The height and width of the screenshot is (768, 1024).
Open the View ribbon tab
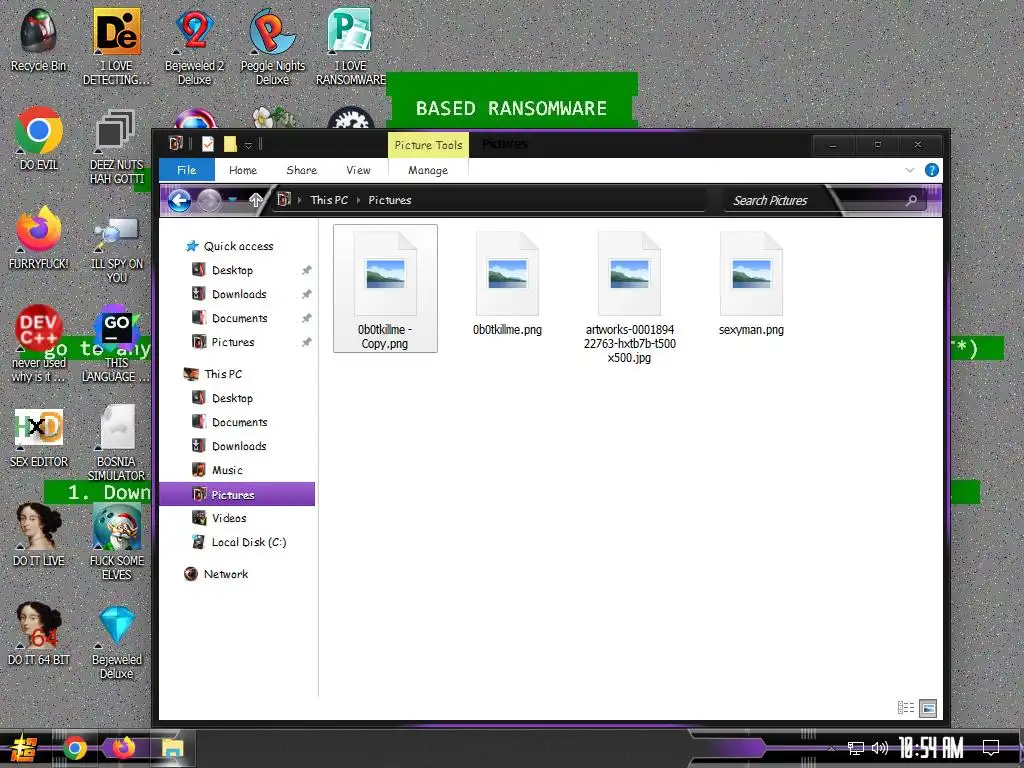[x=358, y=170]
